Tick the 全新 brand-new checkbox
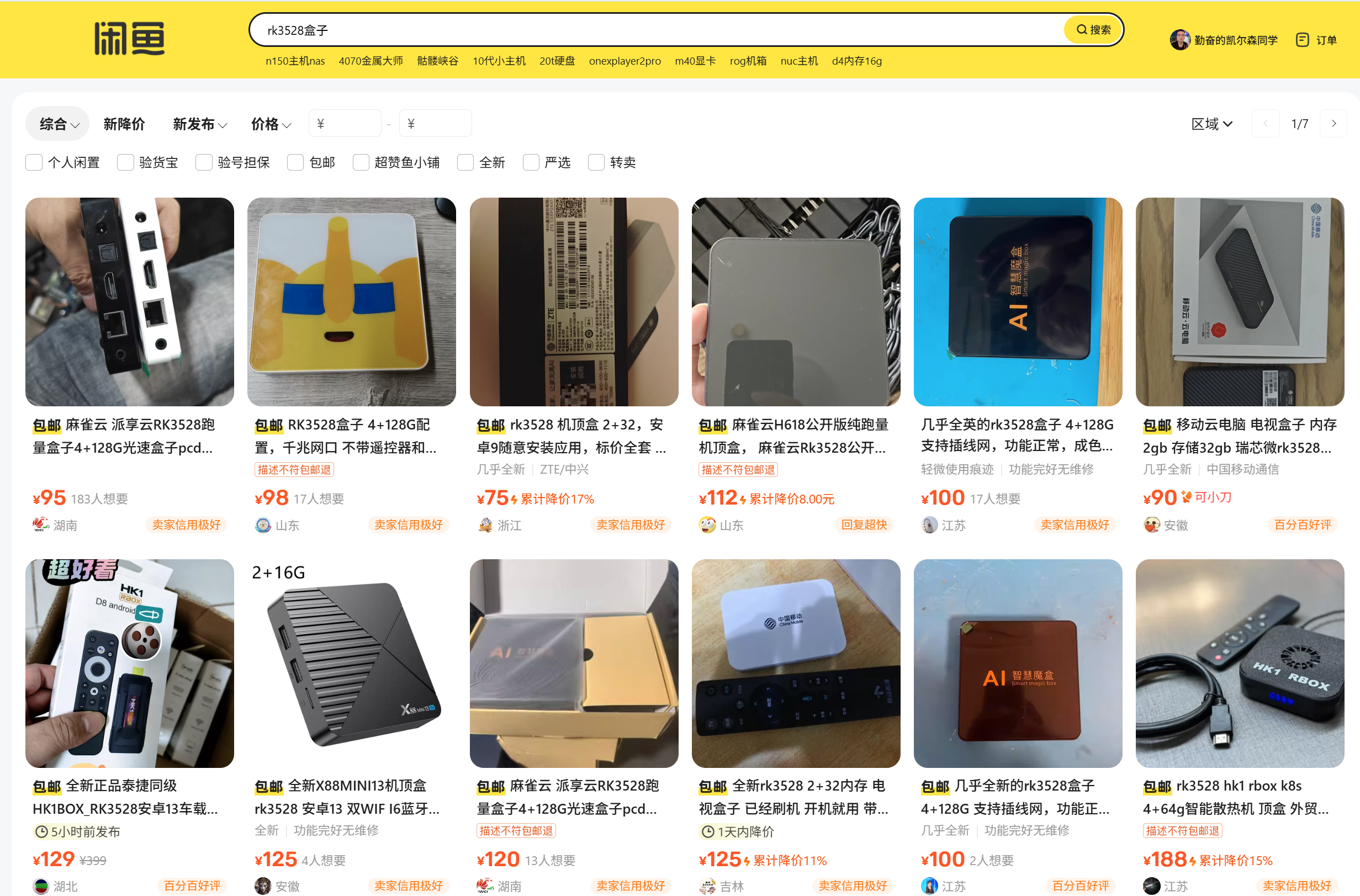Viewport: 1360px width, 896px height. pyautogui.click(x=465, y=162)
